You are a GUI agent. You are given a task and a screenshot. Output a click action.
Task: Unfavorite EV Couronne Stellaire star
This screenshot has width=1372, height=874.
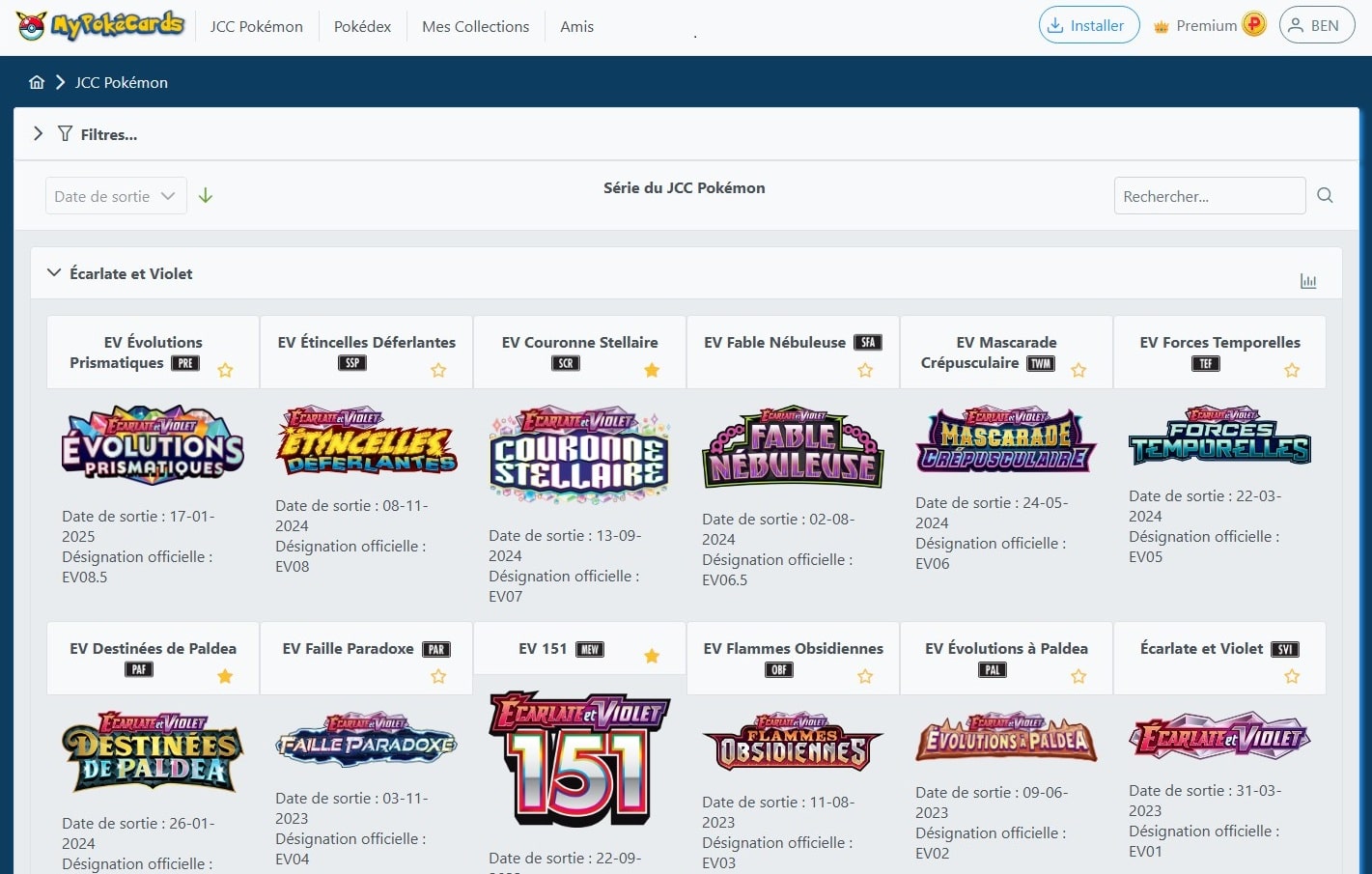pyautogui.click(x=652, y=370)
